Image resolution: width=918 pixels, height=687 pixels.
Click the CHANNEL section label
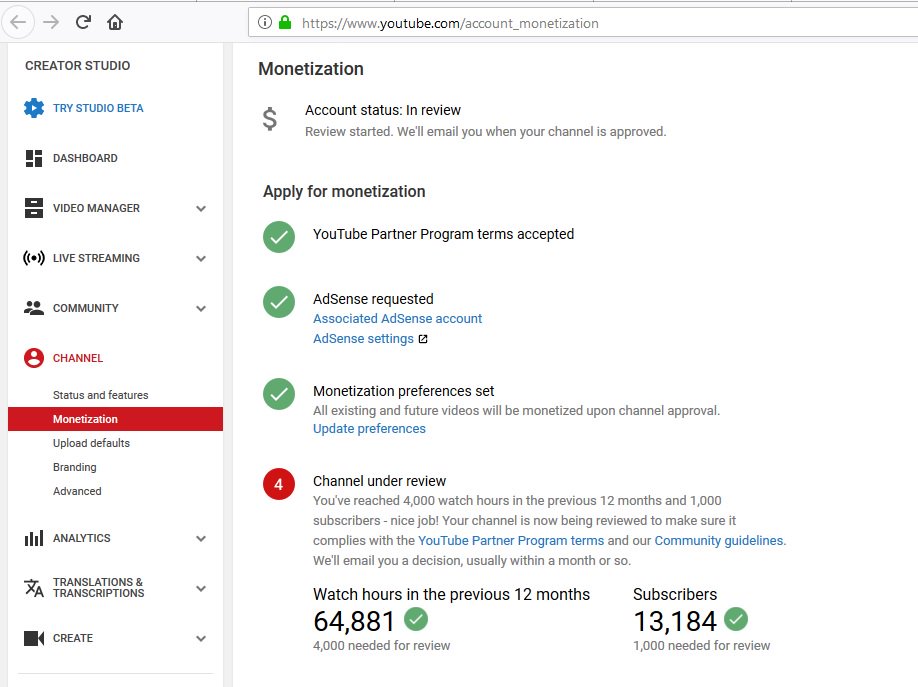pyautogui.click(x=78, y=358)
